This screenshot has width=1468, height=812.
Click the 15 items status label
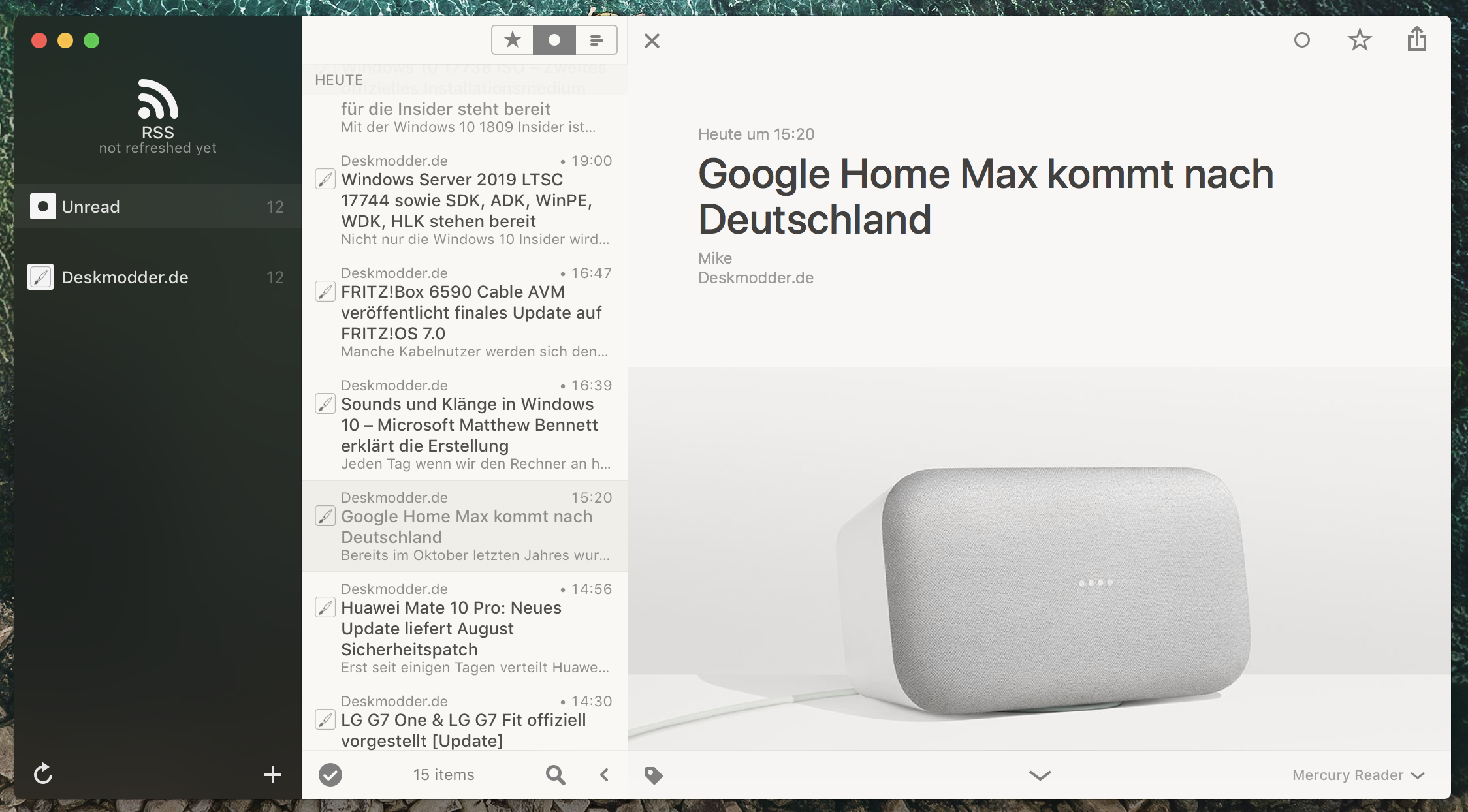pyautogui.click(x=443, y=775)
